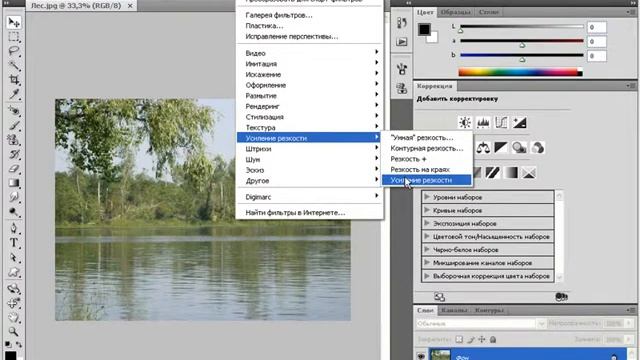
Task: Add a Gradient Map adjustment
Action: click(511, 172)
